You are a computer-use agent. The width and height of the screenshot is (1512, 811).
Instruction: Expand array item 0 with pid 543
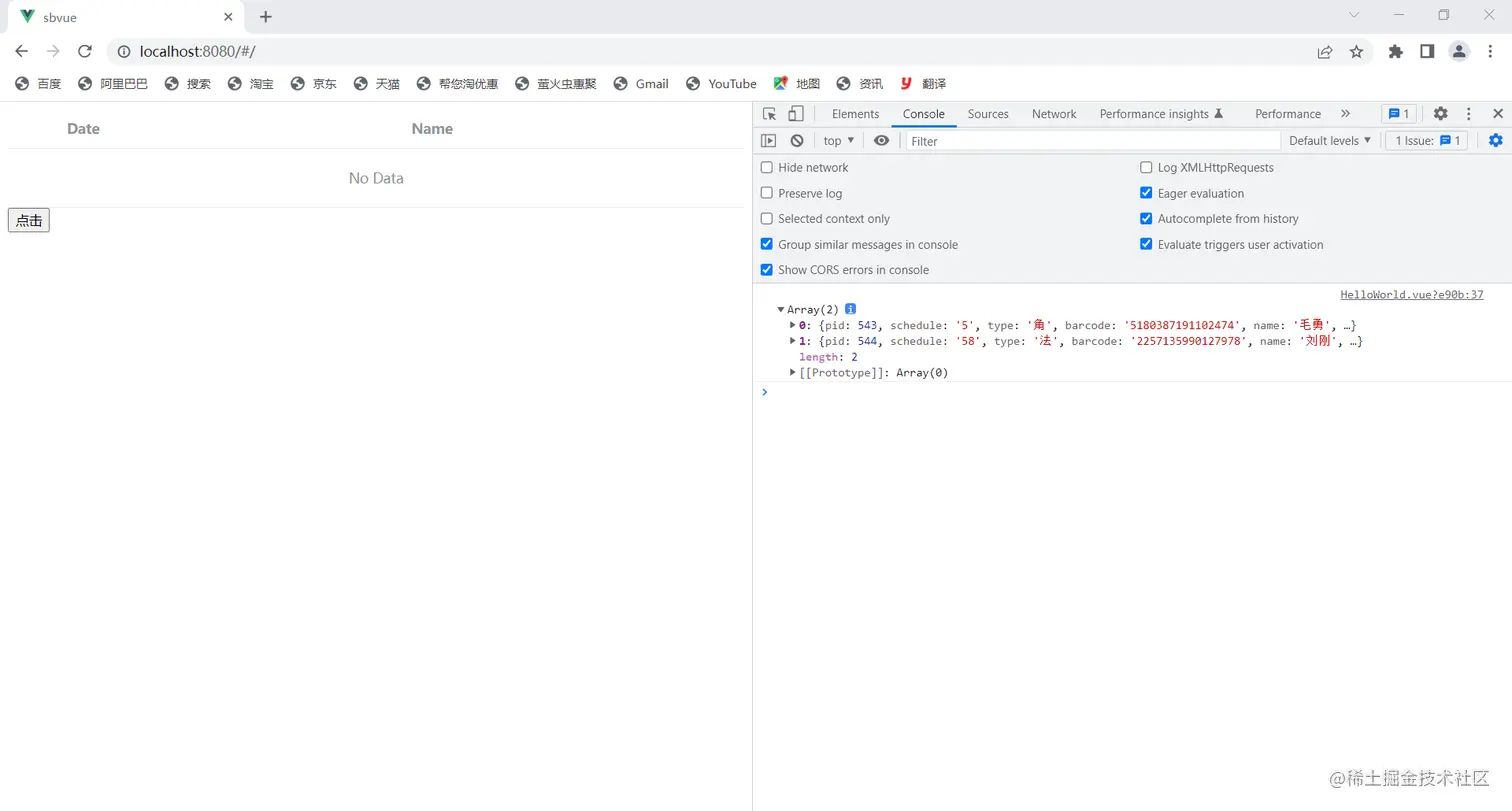pyautogui.click(x=793, y=325)
